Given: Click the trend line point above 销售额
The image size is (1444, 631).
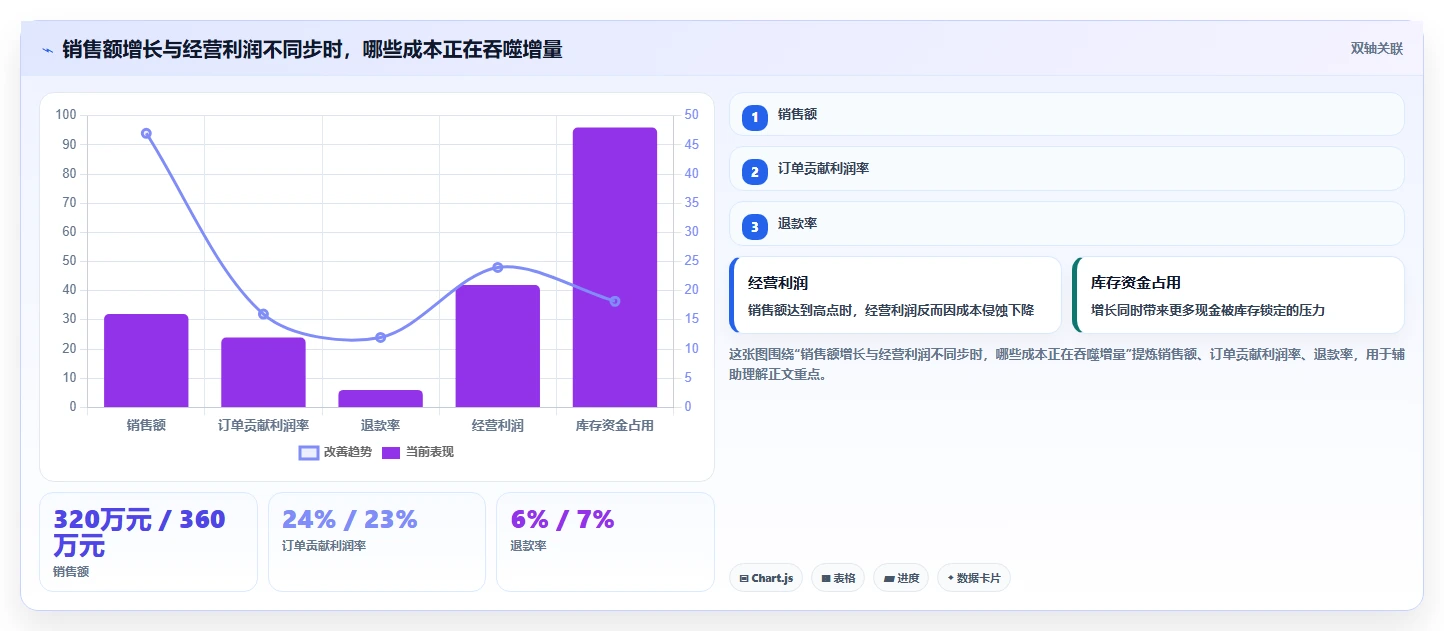Looking at the screenshot, I should [146, 133].
